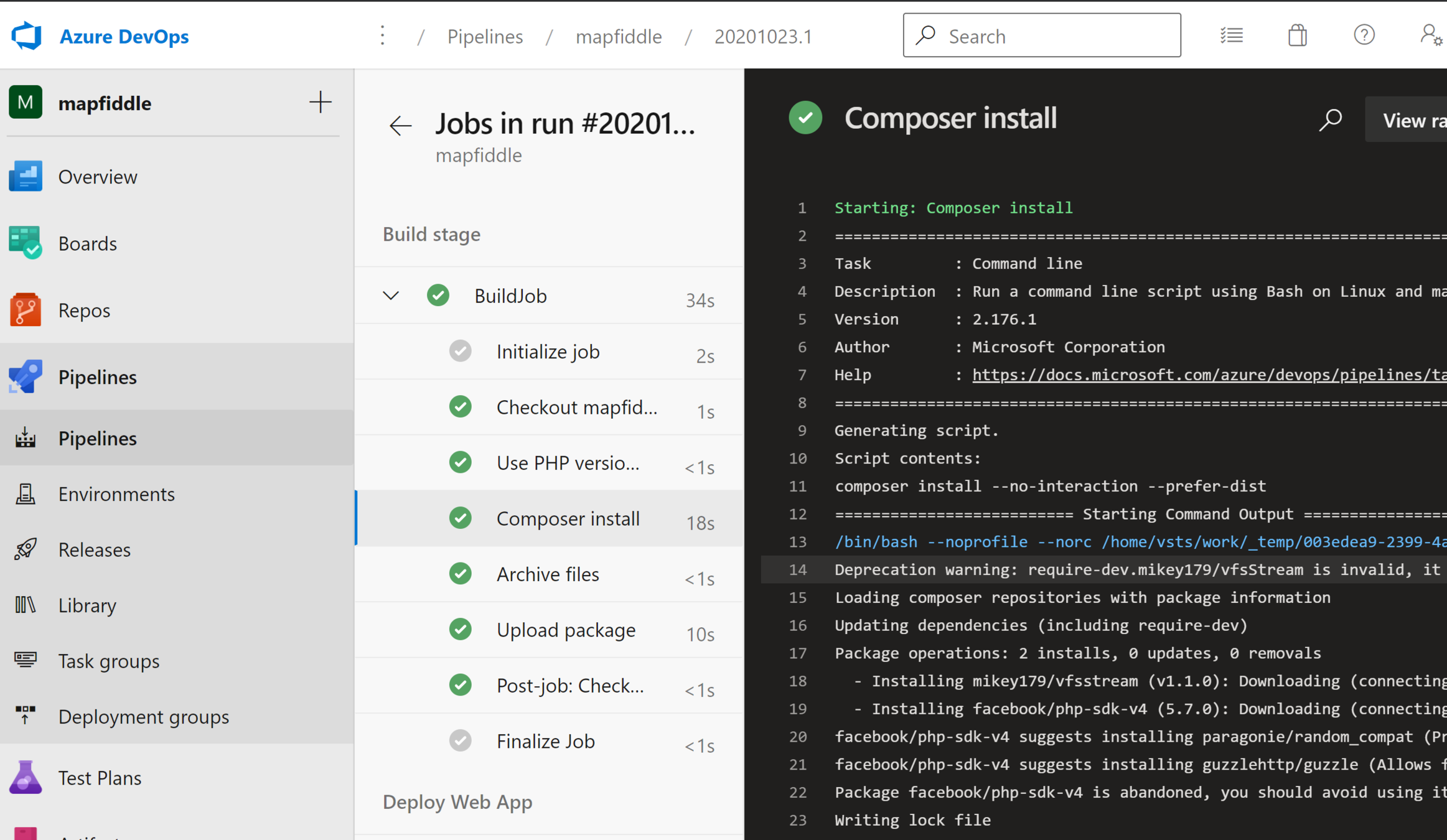This screenshot has width=1447, height=840.
Task: Collapse the BuildJob chevron
Action: (x=391, y=296)
